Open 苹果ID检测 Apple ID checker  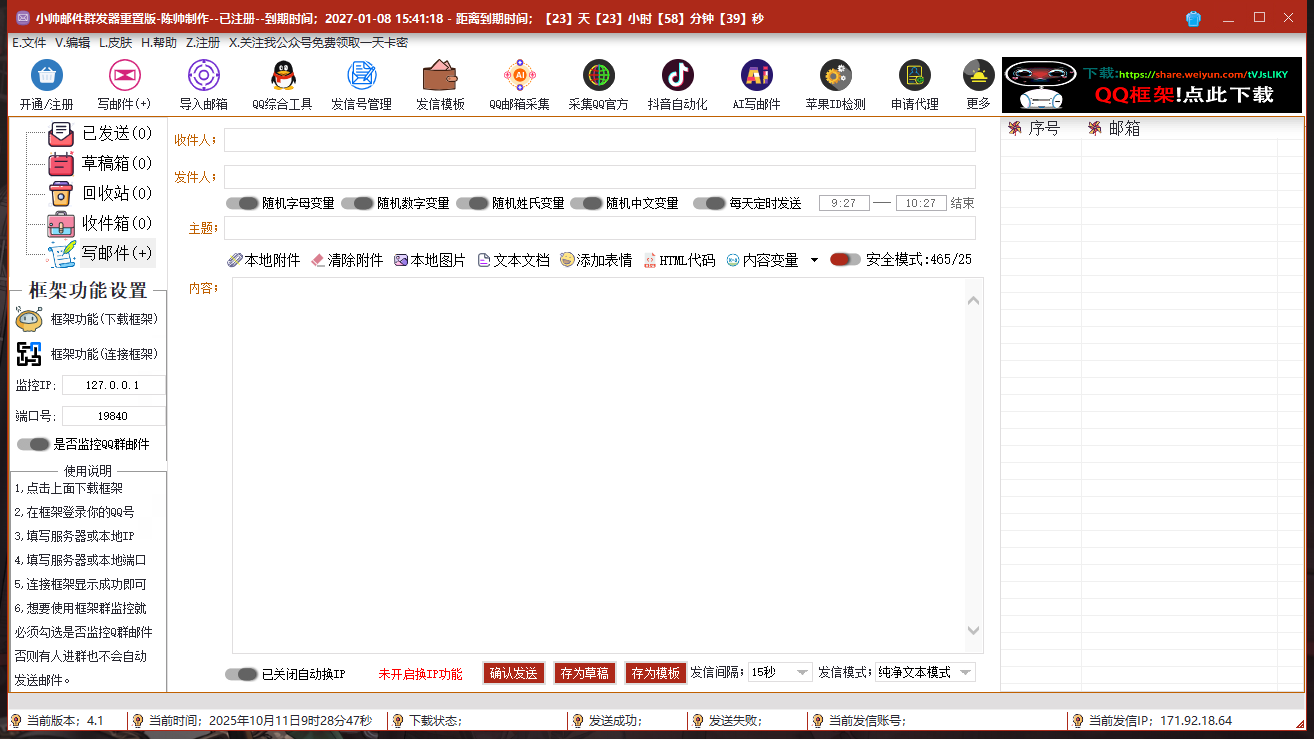point(836,84)
